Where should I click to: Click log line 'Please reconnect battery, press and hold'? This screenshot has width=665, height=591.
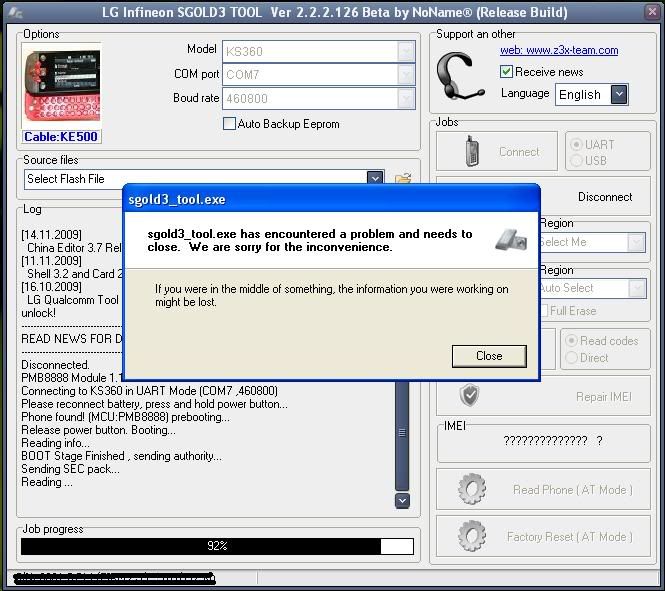pyautogui.click(x=154, y=404)
